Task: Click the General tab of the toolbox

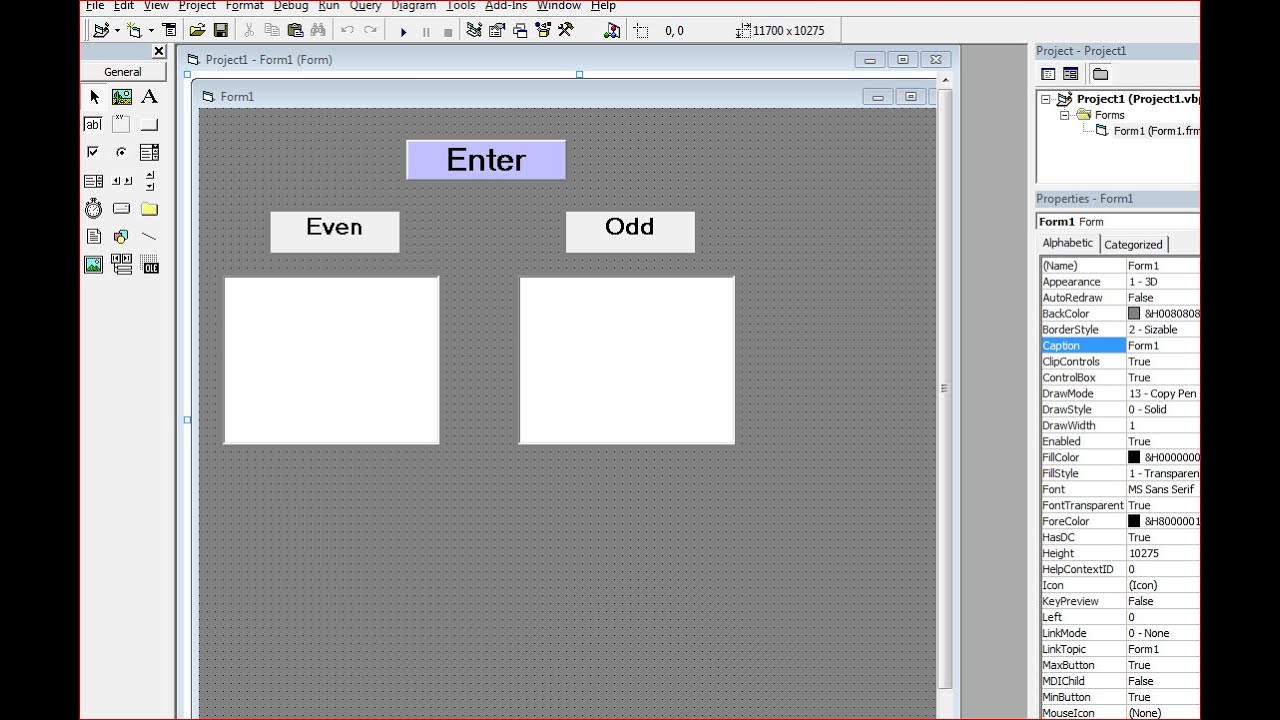Action: [123, 72]
